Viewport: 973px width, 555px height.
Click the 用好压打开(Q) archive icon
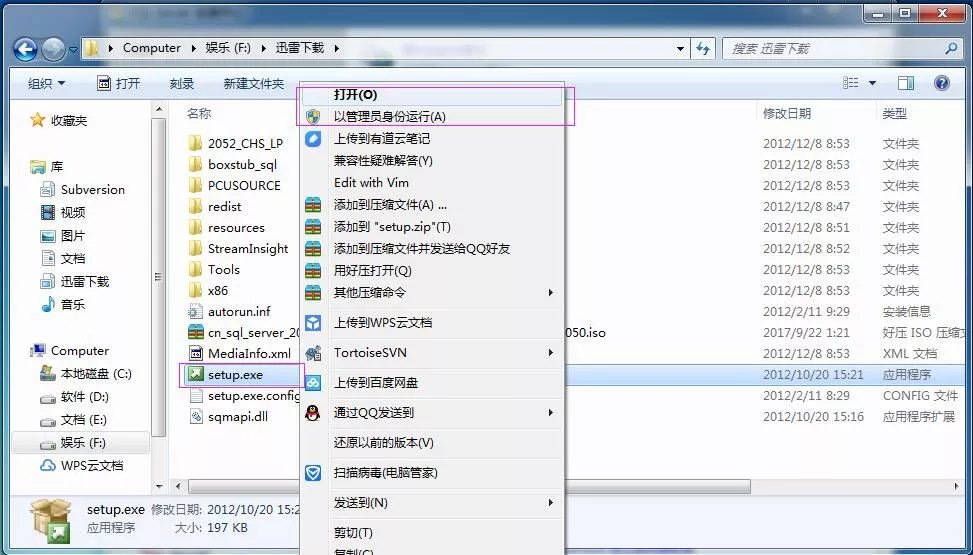(313, 271)
